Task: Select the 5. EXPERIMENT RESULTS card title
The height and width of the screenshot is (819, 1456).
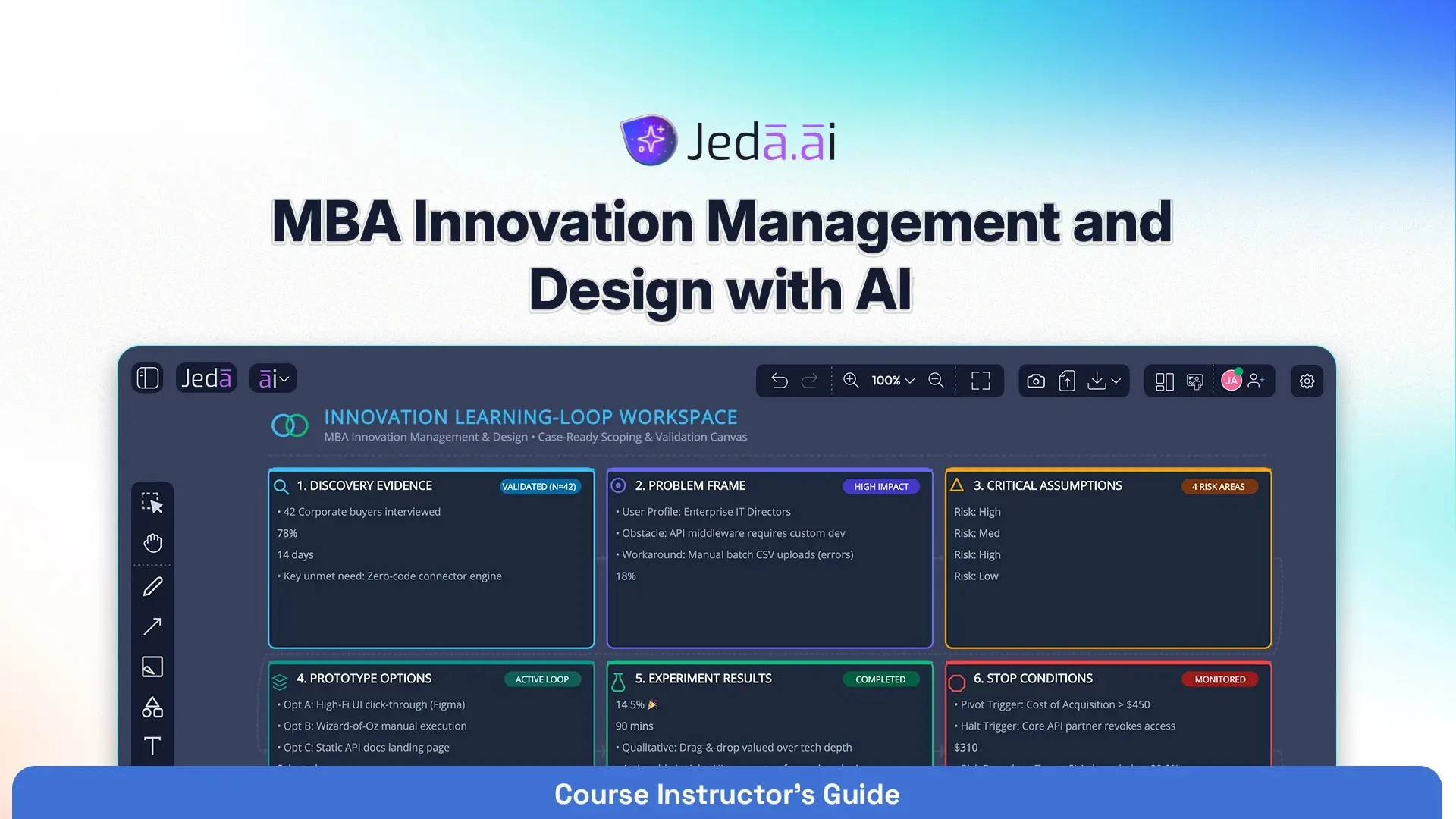Action: point(703,679)
